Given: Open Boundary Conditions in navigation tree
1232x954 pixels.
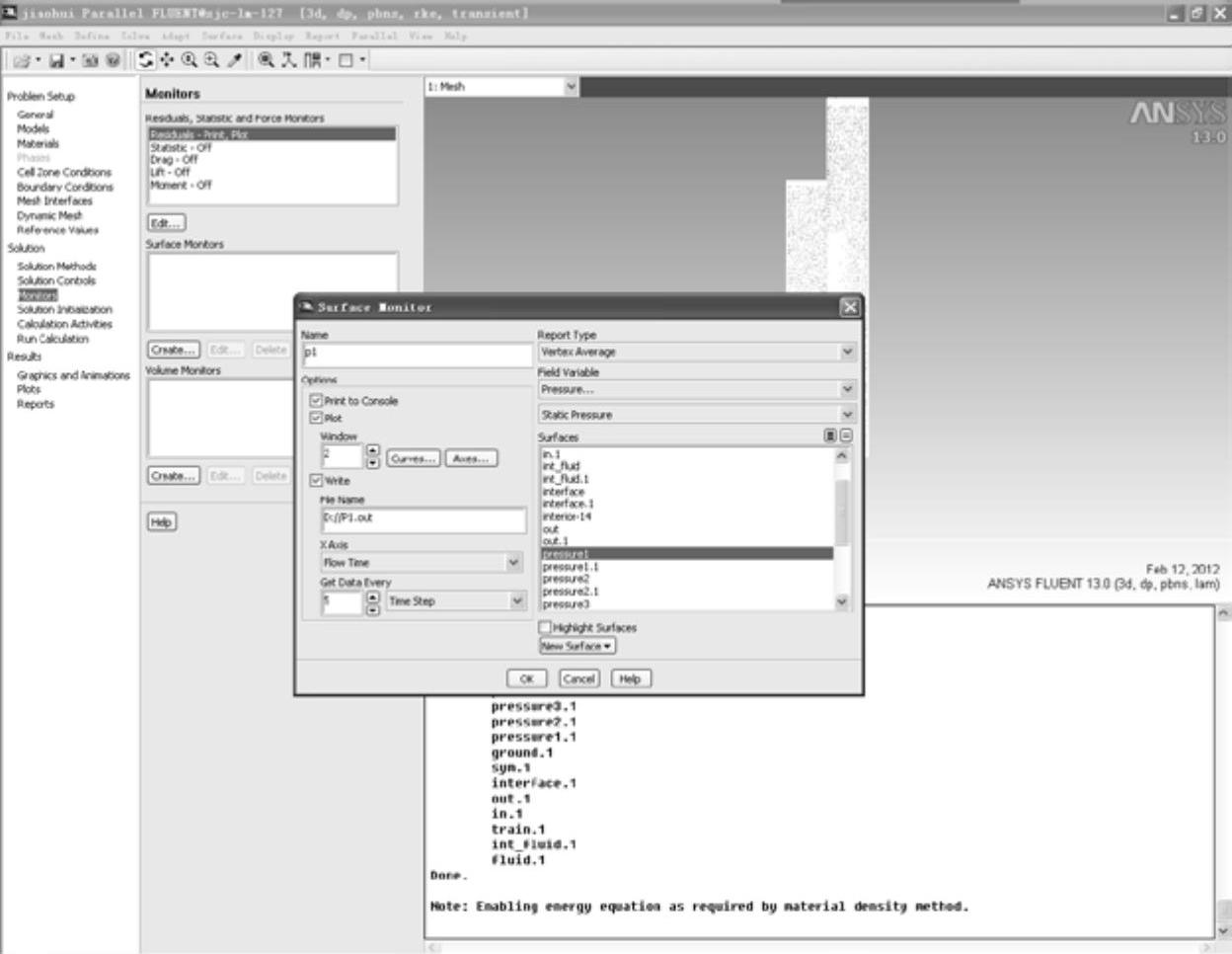Looking at the screenshot, I should tap(65, 187).
